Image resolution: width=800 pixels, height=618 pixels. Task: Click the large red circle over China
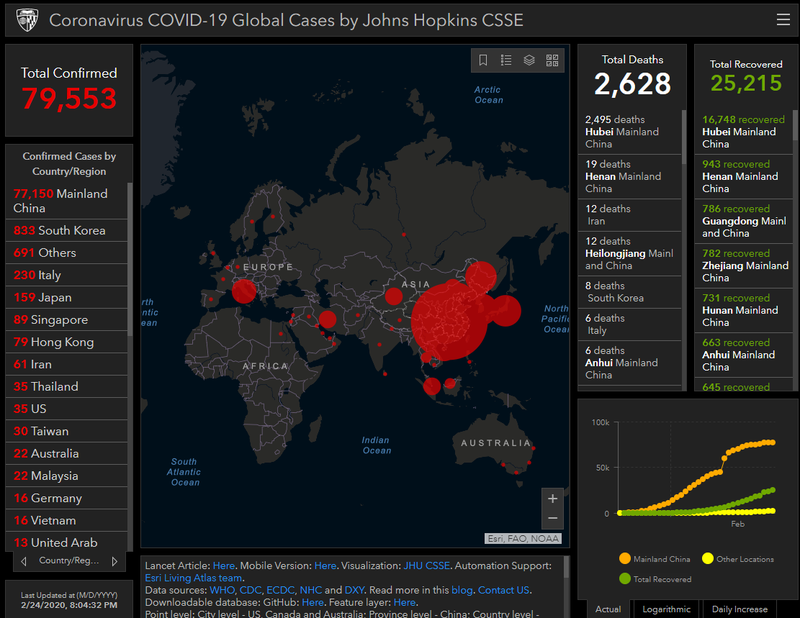point(449,323)
